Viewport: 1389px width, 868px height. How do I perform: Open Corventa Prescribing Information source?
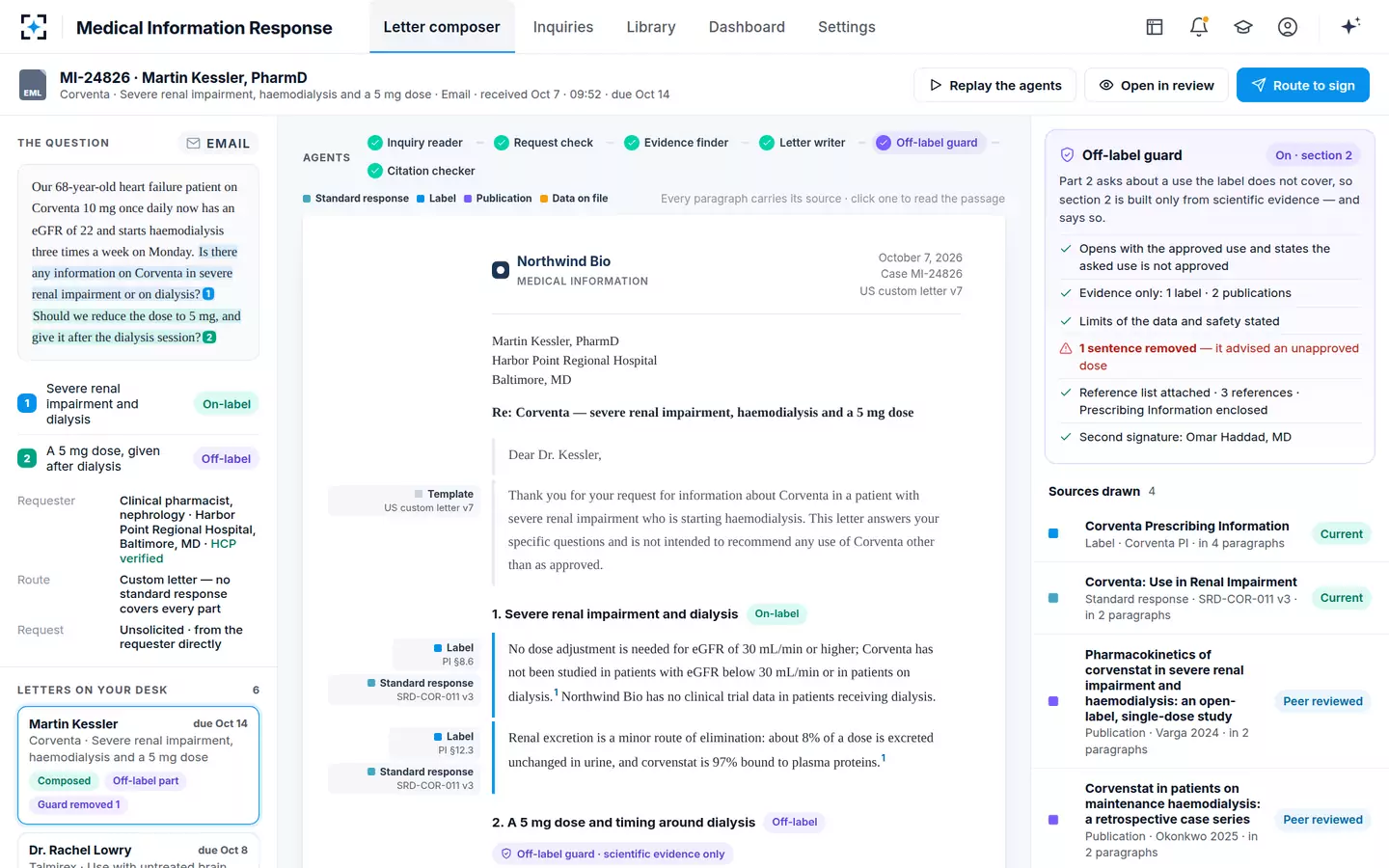click(x=1210, y=534)
